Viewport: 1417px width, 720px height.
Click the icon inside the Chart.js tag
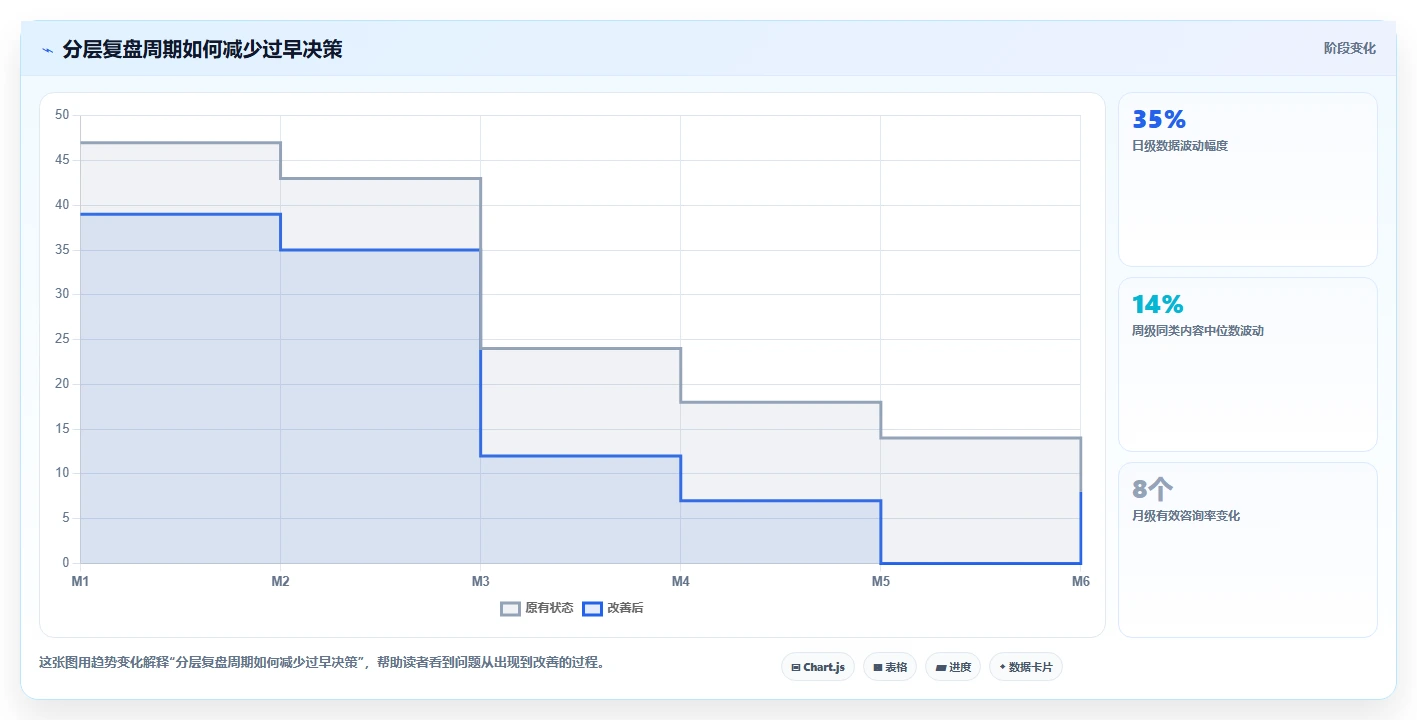[x=795, y=667]
